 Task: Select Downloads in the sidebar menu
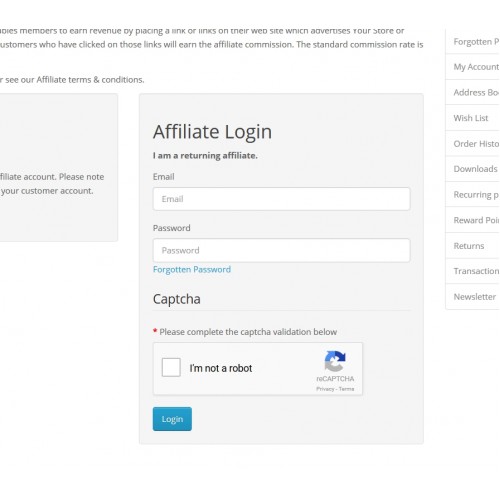coord(472,169)
